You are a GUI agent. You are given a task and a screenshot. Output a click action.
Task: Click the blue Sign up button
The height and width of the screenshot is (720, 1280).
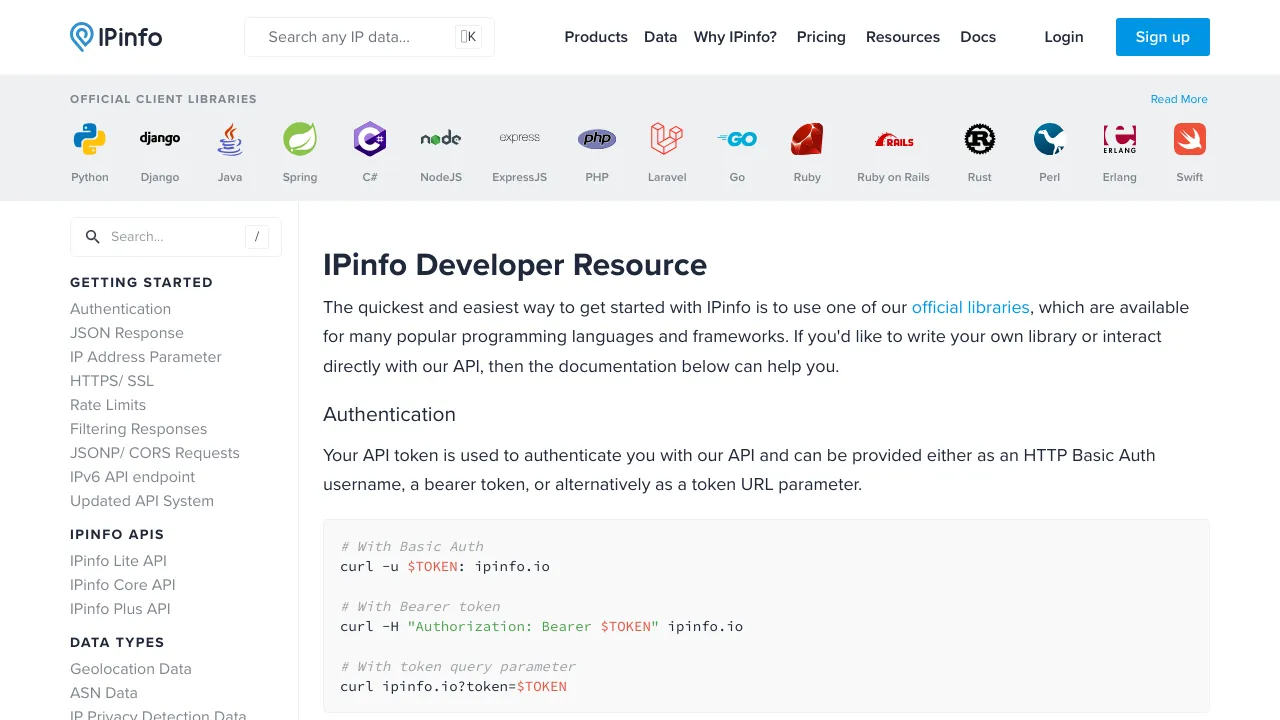pos(1163,37)
